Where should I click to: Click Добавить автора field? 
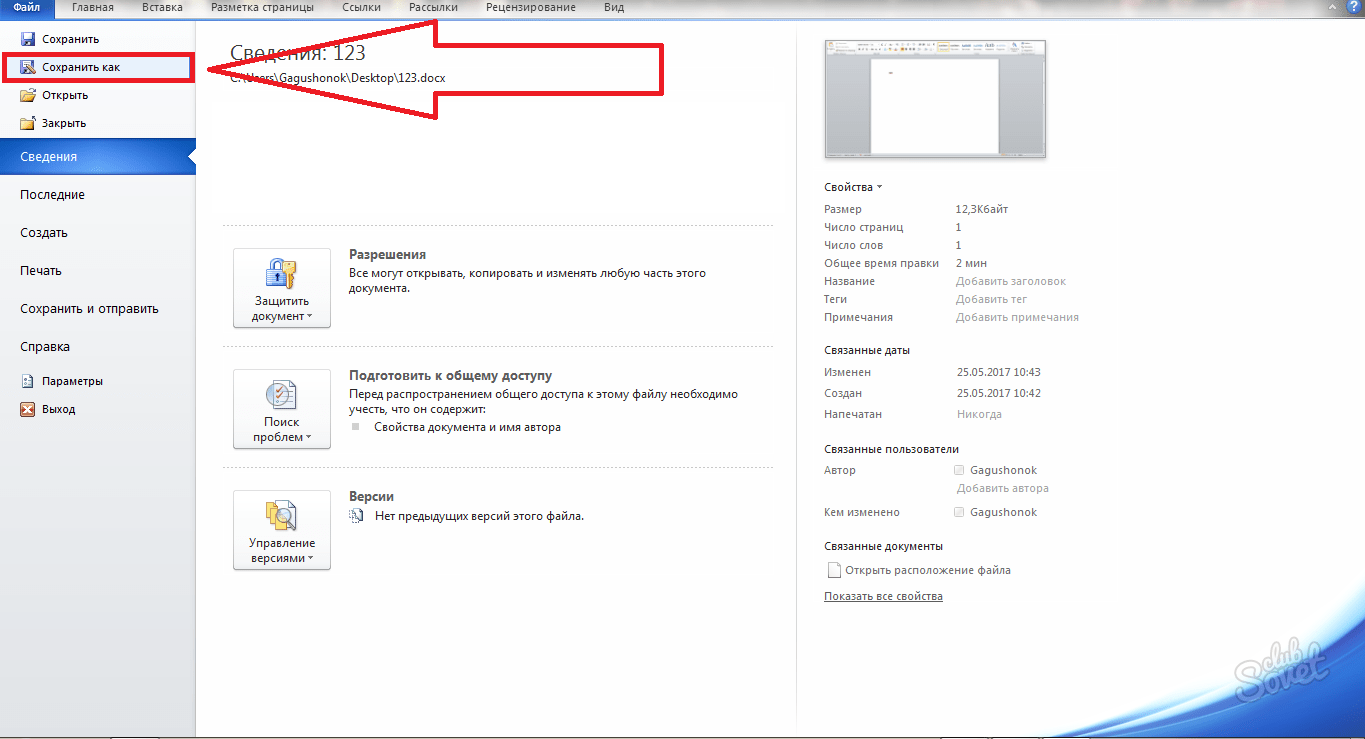point(1003,489)
